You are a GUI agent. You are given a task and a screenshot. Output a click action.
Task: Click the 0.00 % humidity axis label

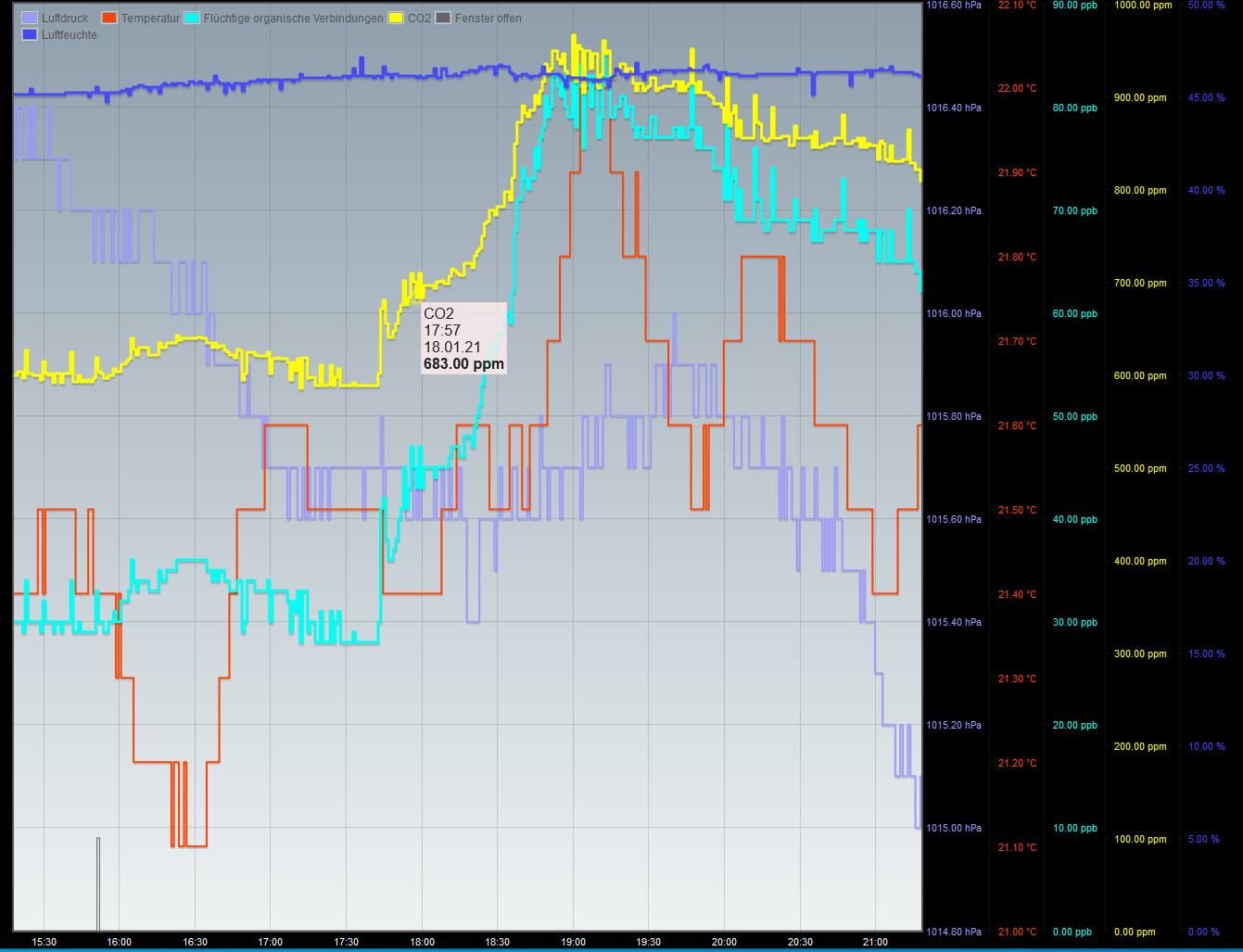pyautogui.click(x=1204, y=932)
